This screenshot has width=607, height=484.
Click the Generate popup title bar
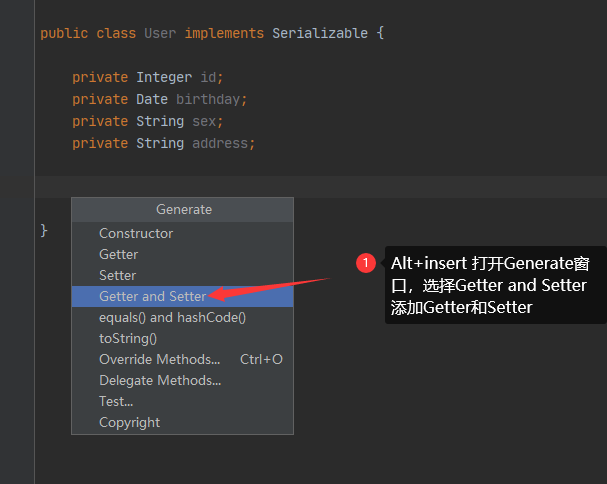(x=183, y=209)
